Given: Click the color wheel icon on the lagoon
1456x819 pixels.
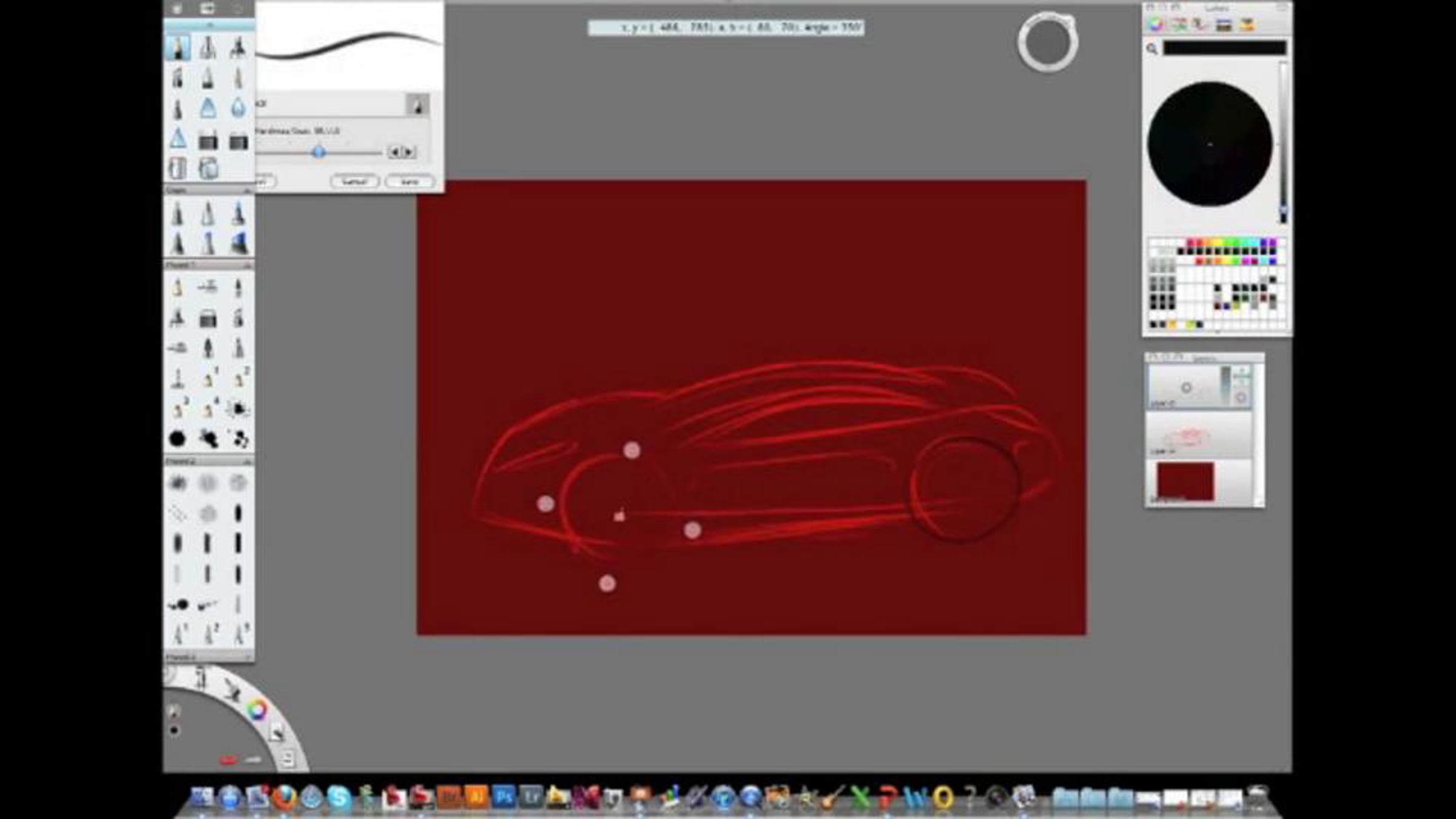Looking at the screenshot, I should [x=257, y=709].
